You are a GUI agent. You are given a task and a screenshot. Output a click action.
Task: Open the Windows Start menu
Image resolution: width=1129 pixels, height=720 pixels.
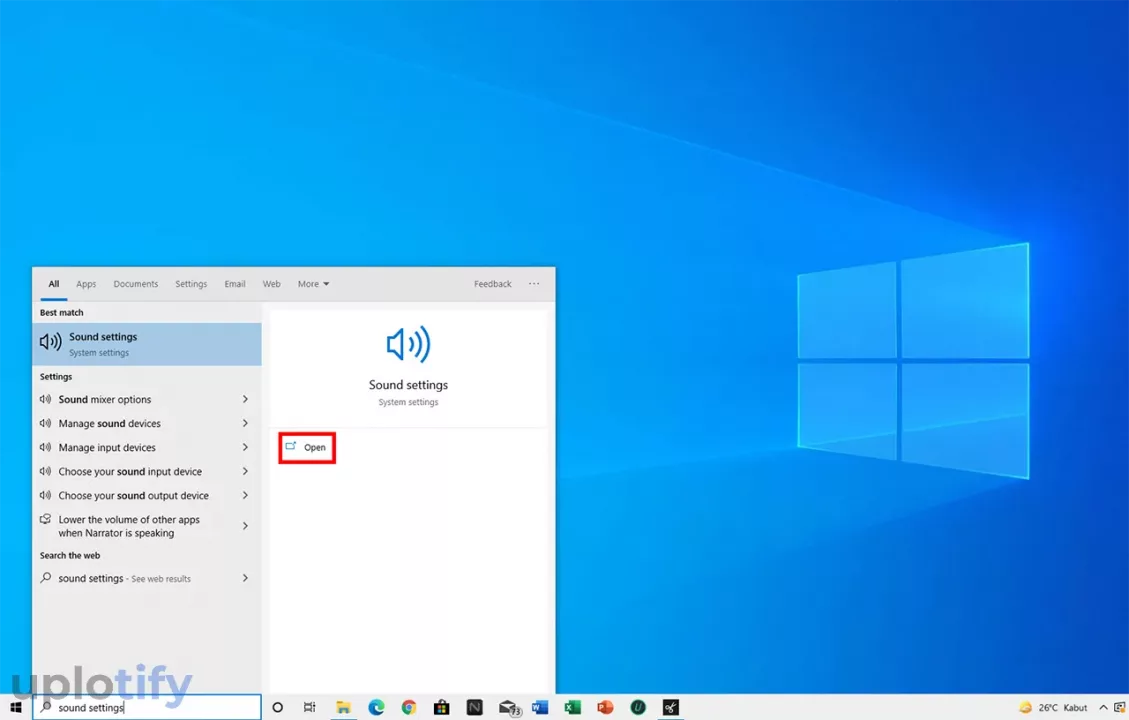click(16, 707)
